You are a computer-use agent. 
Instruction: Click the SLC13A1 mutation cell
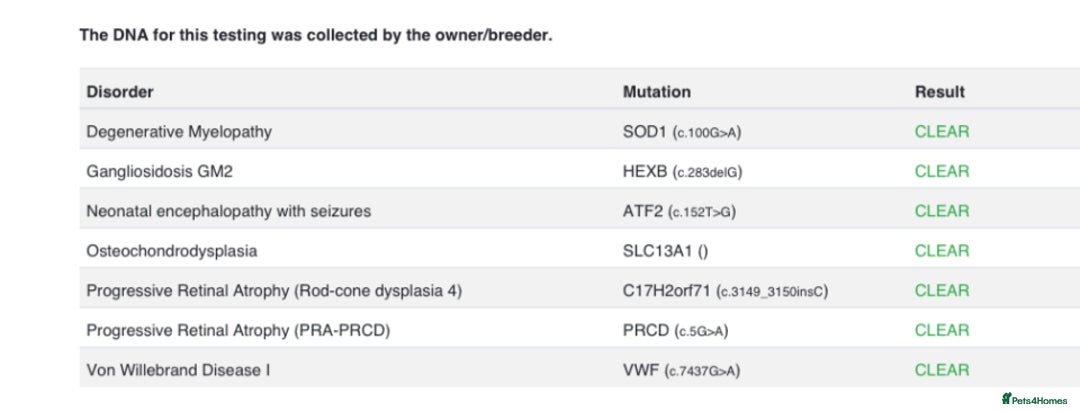point(666,251)
